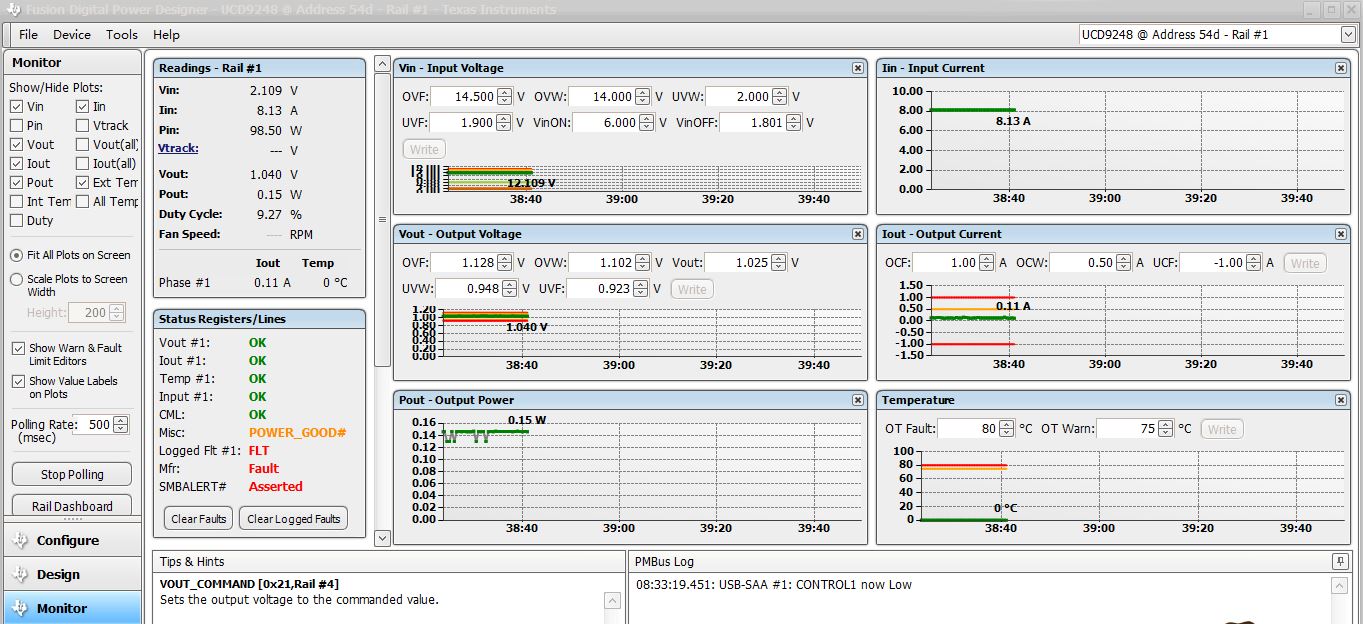Click the Stop Polling button
Image resolution: width=1363 pixels, height=624 pixels.
click(72, 474)
